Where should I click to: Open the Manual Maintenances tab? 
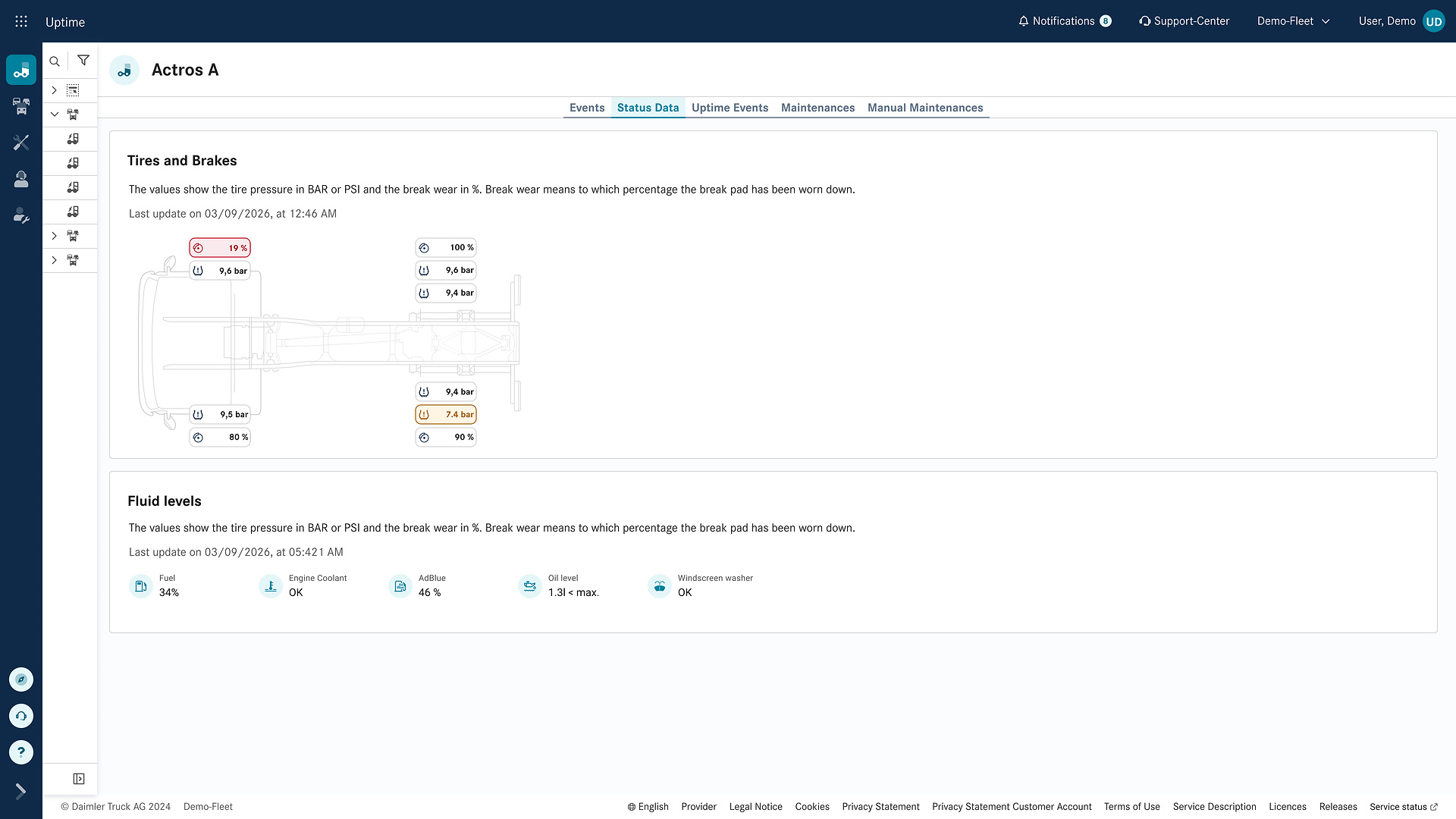tap(925, 108)
